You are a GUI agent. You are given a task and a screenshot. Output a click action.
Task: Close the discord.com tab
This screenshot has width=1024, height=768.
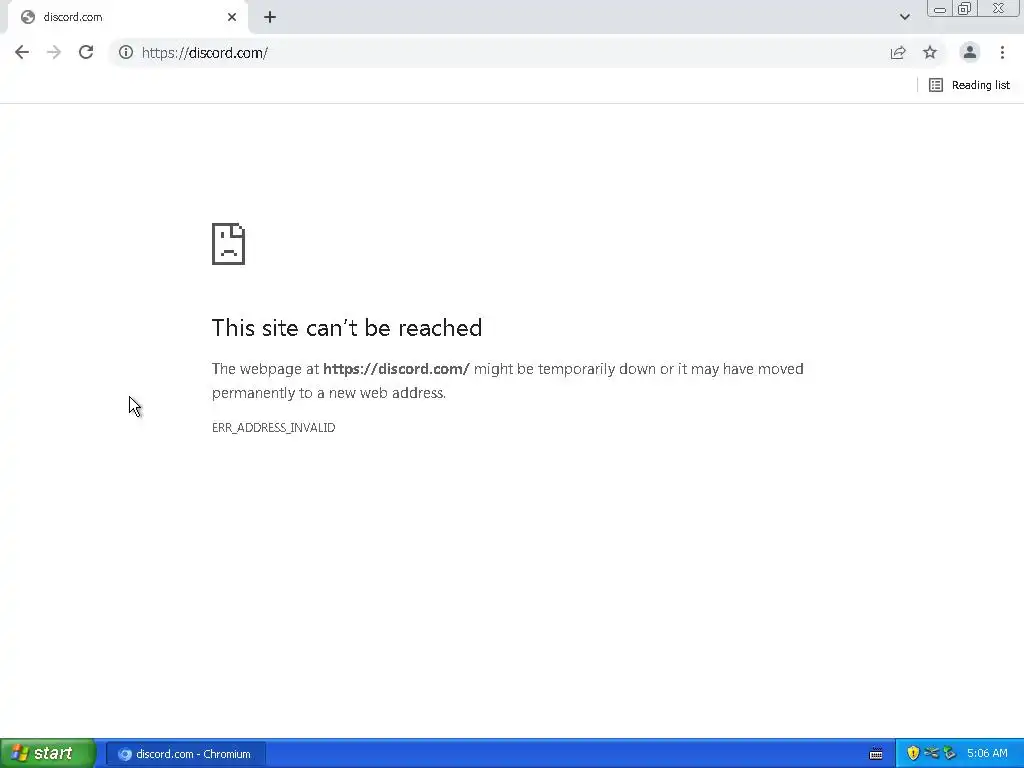click(x=232, y=17)
